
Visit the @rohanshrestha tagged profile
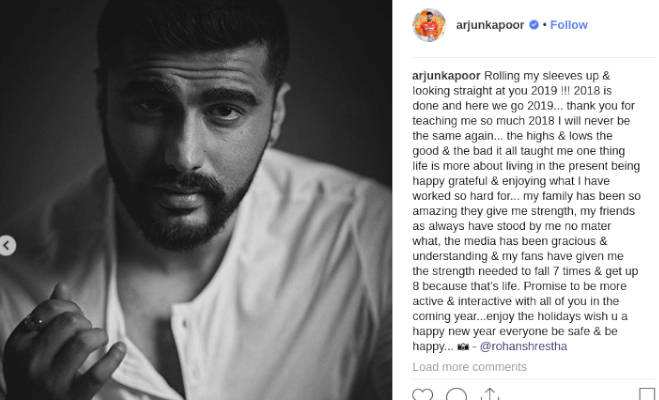coord(523,346)
